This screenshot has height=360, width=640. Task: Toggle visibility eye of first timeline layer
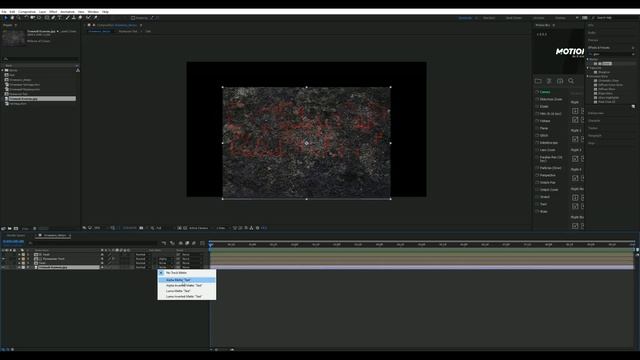click(x=3, y=254)
